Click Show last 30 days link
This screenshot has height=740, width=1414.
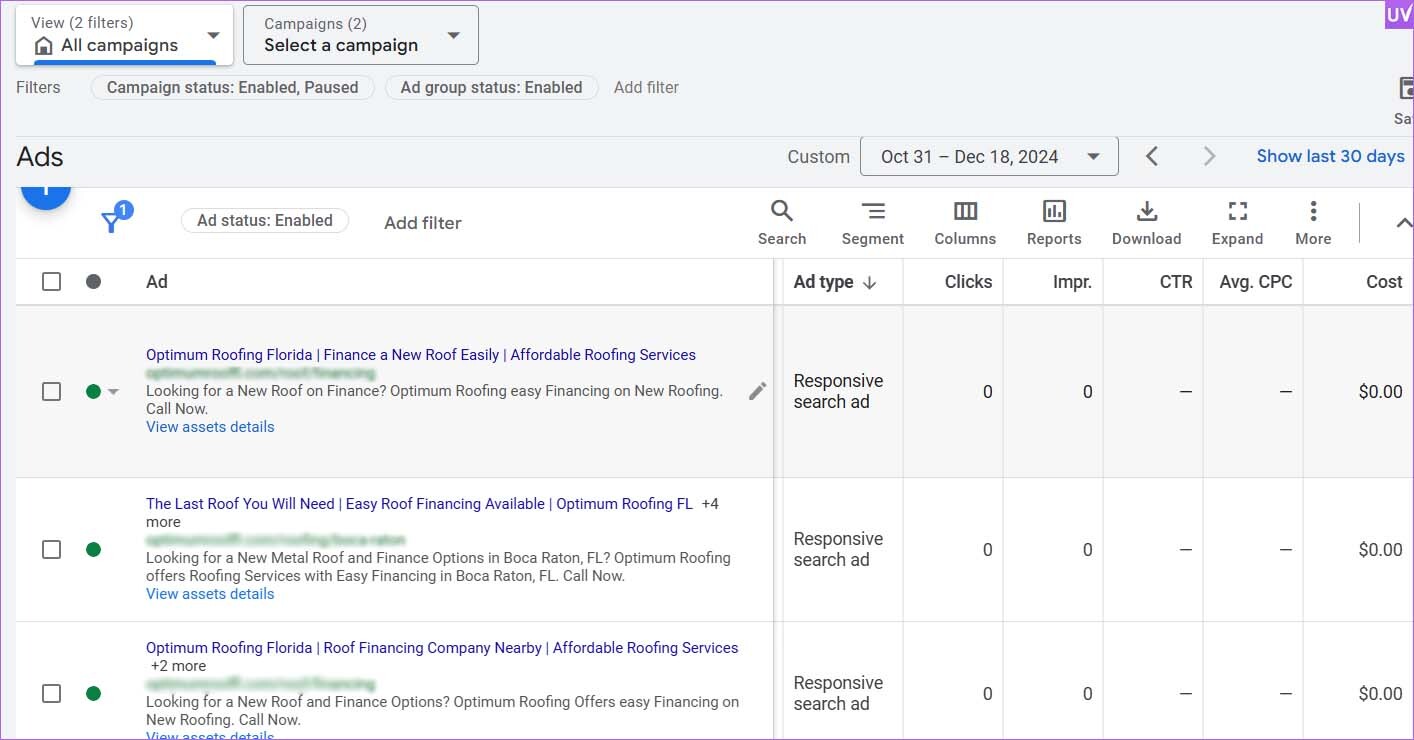point(1330,156)
